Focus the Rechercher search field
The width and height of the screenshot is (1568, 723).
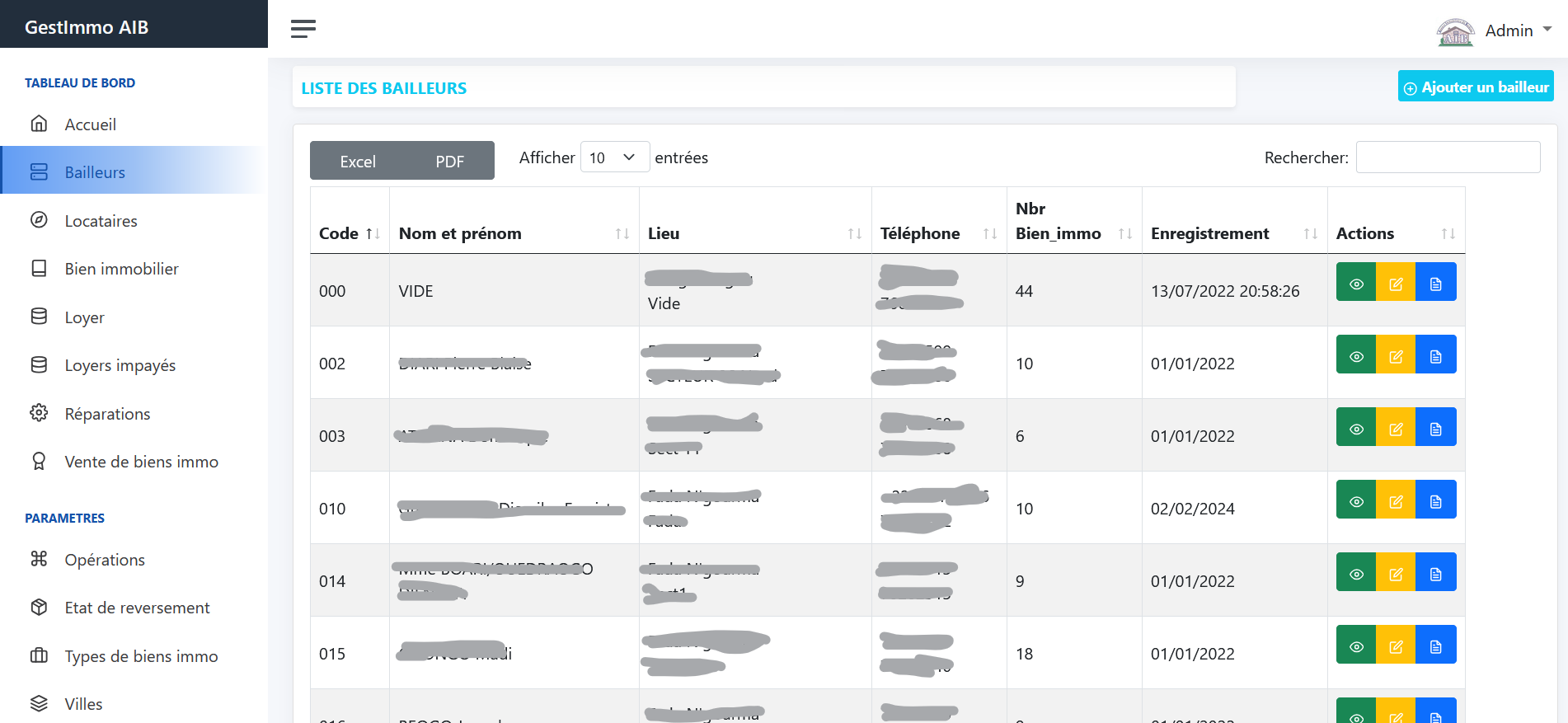click(1448, 157)
